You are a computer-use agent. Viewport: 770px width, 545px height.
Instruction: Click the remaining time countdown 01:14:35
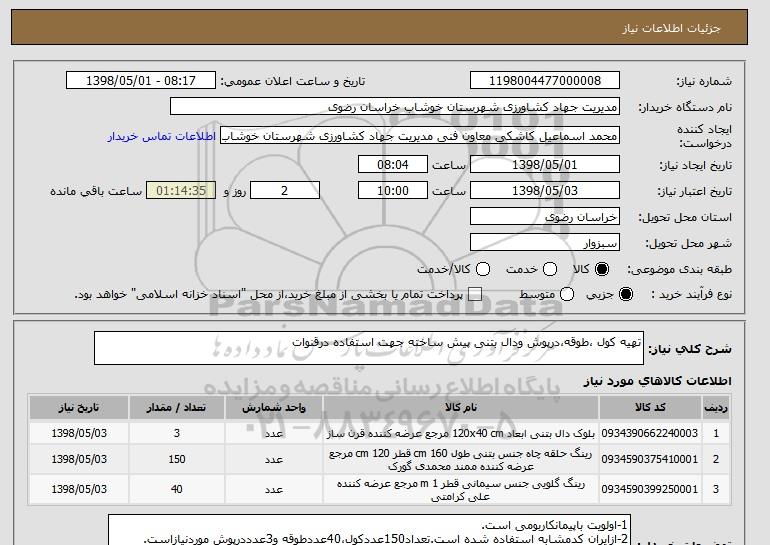point(181,191)
